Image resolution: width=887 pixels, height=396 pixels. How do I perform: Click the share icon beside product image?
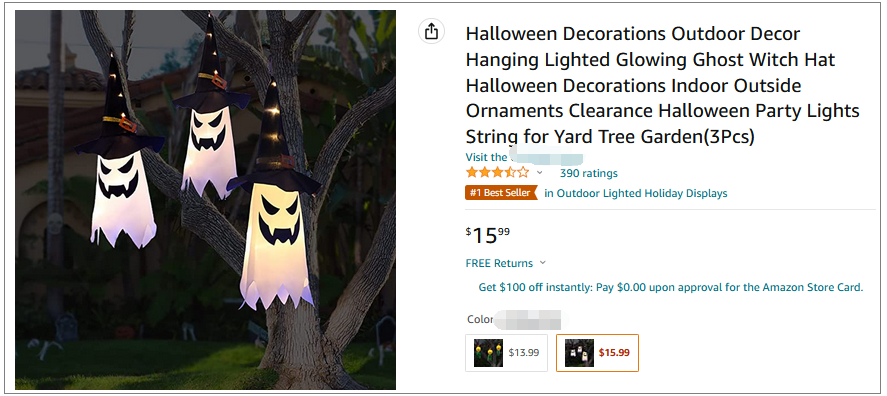click(431, 31)
